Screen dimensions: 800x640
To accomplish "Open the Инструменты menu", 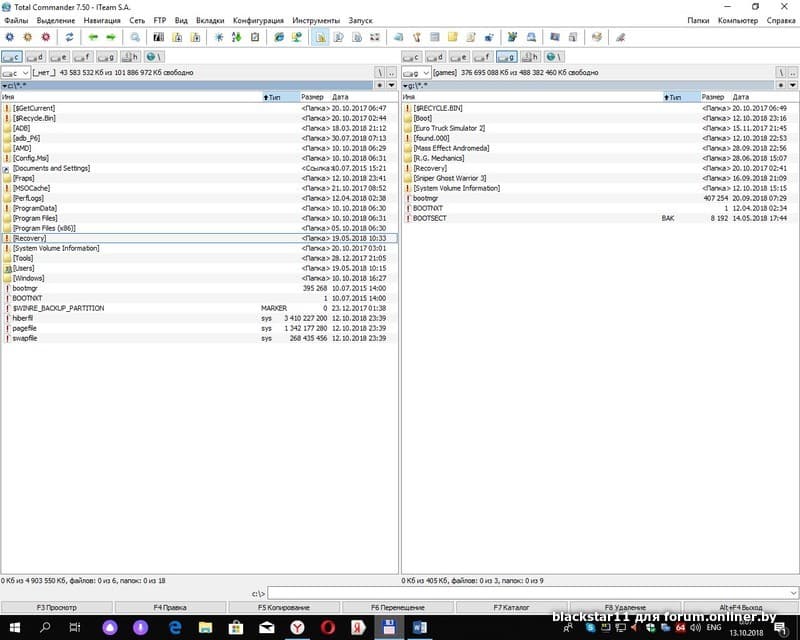I will click(x=316, y=20).
